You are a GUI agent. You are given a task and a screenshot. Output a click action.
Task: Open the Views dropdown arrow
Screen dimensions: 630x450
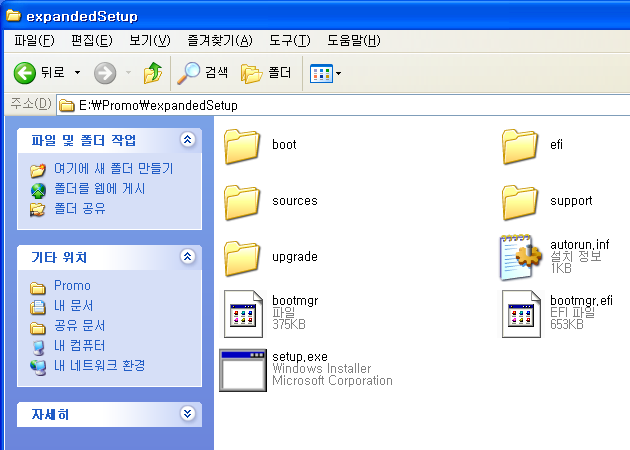pos(338,73)
